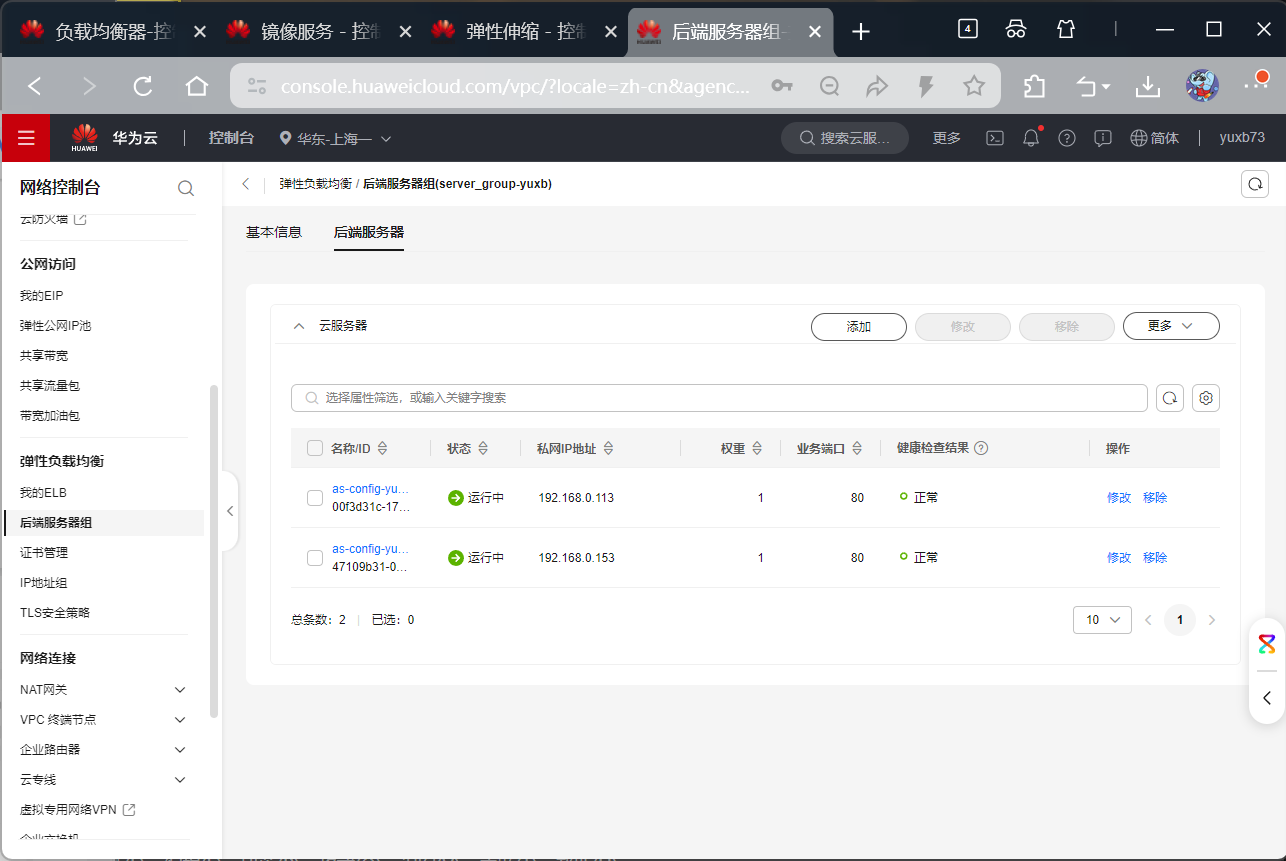Screen dimensions: 1286x861
Task: Open 弹性负载均衡 breadcrumb link
Action: (x=315, y=184)
